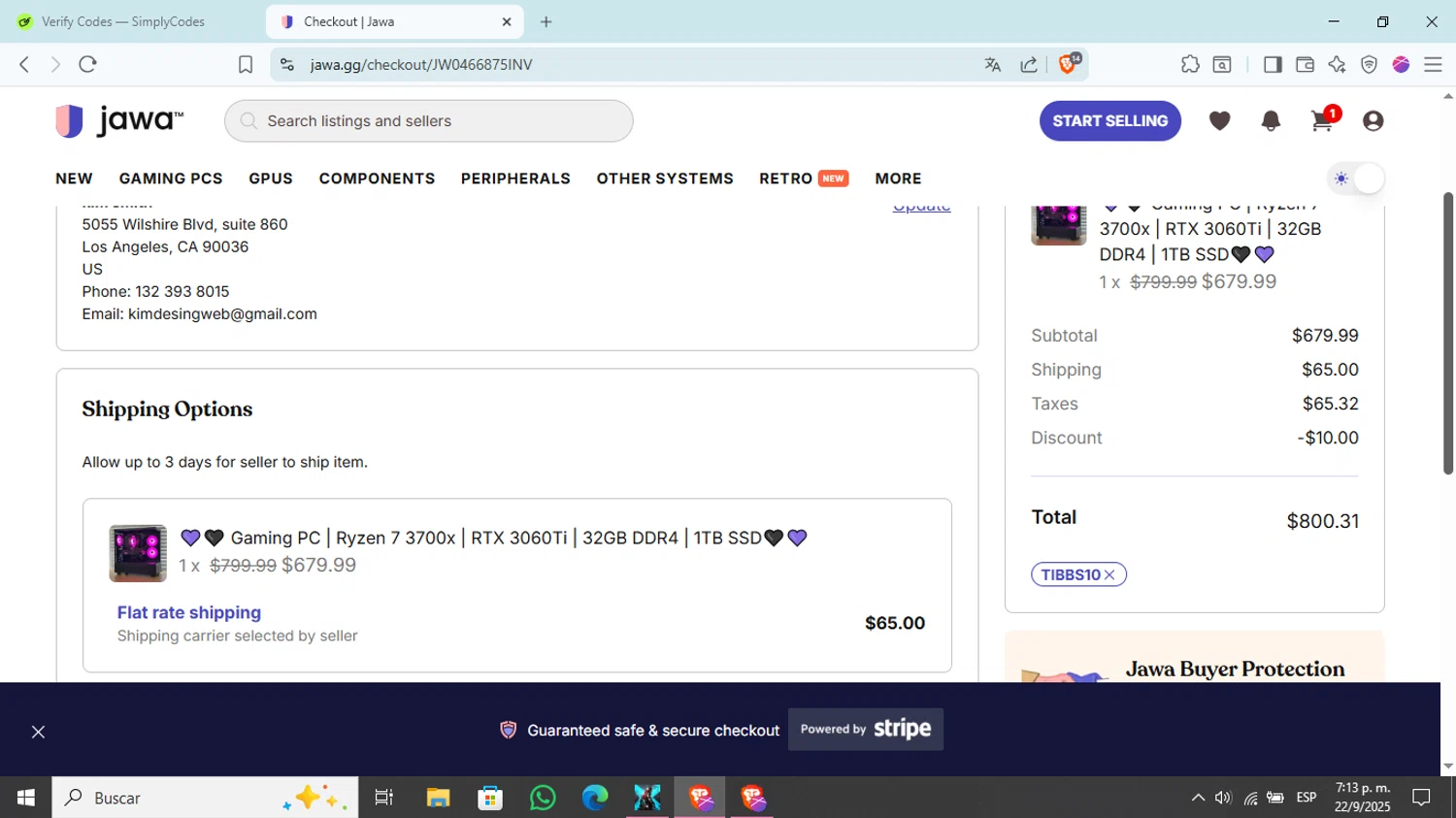Open the Retro category

click(804, 179)
